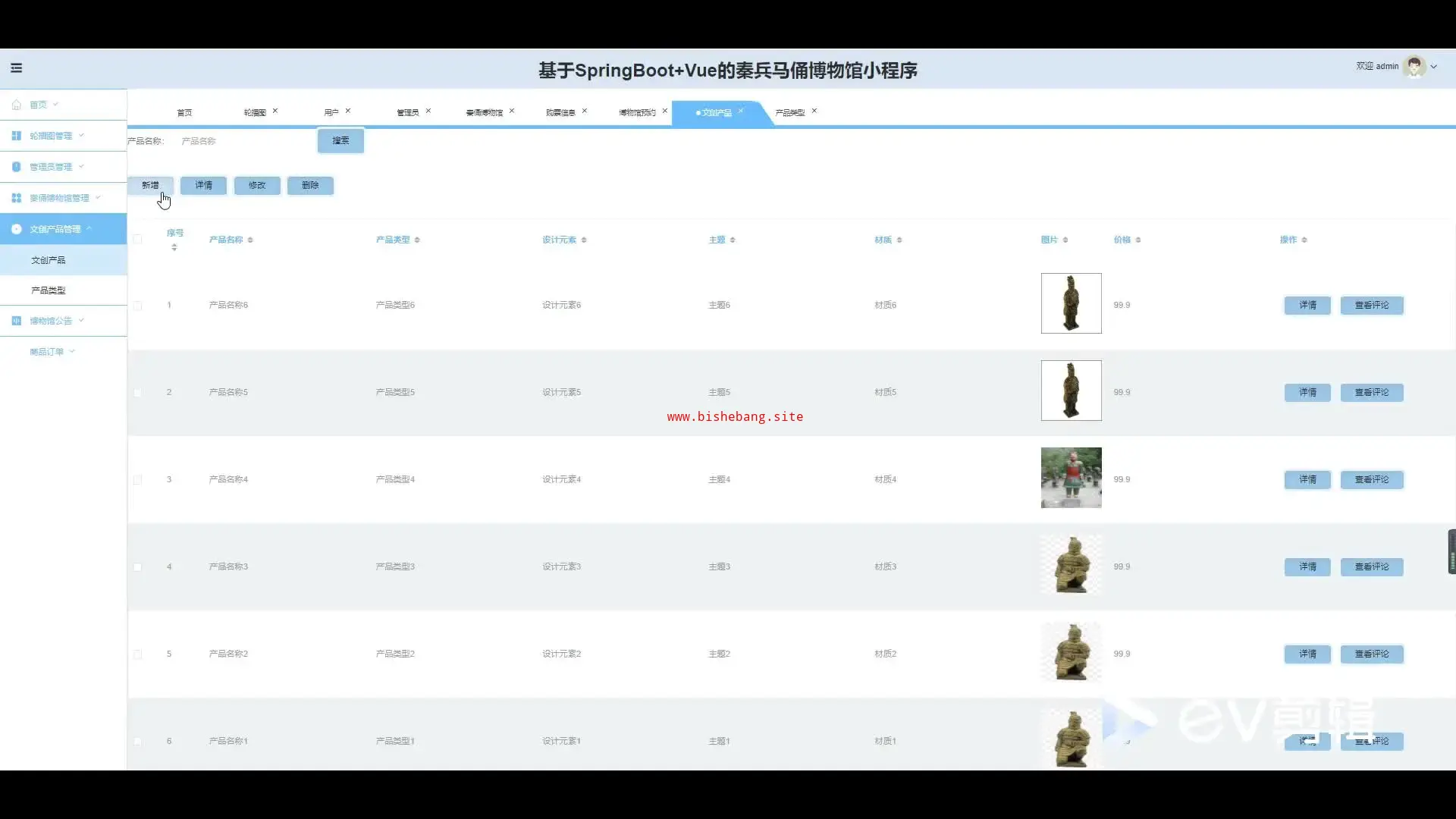Click the 管理员管理 sidebar icon
Screen dimensions: 1456x819
click(x=17, y=167)
